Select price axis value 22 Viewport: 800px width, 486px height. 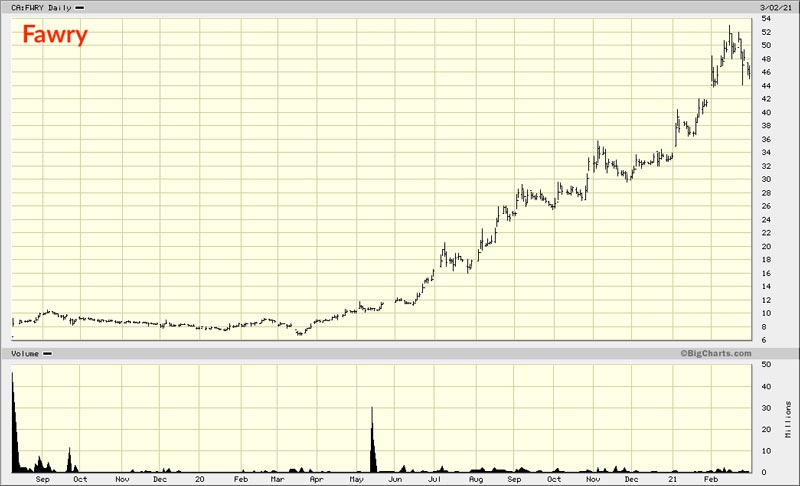[x=766, y=233]
